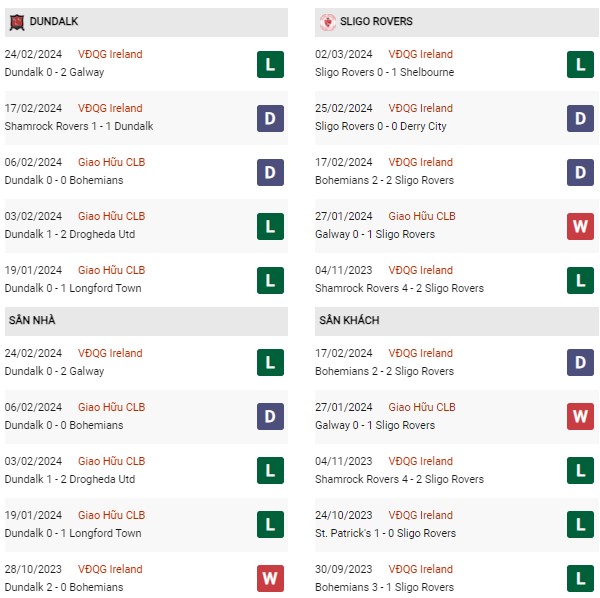This screenshot has width=600, height=598.
Task: Click the L badge for Bohemians 3-1 Sligo Rovers
Action: [x=580, y=578]
